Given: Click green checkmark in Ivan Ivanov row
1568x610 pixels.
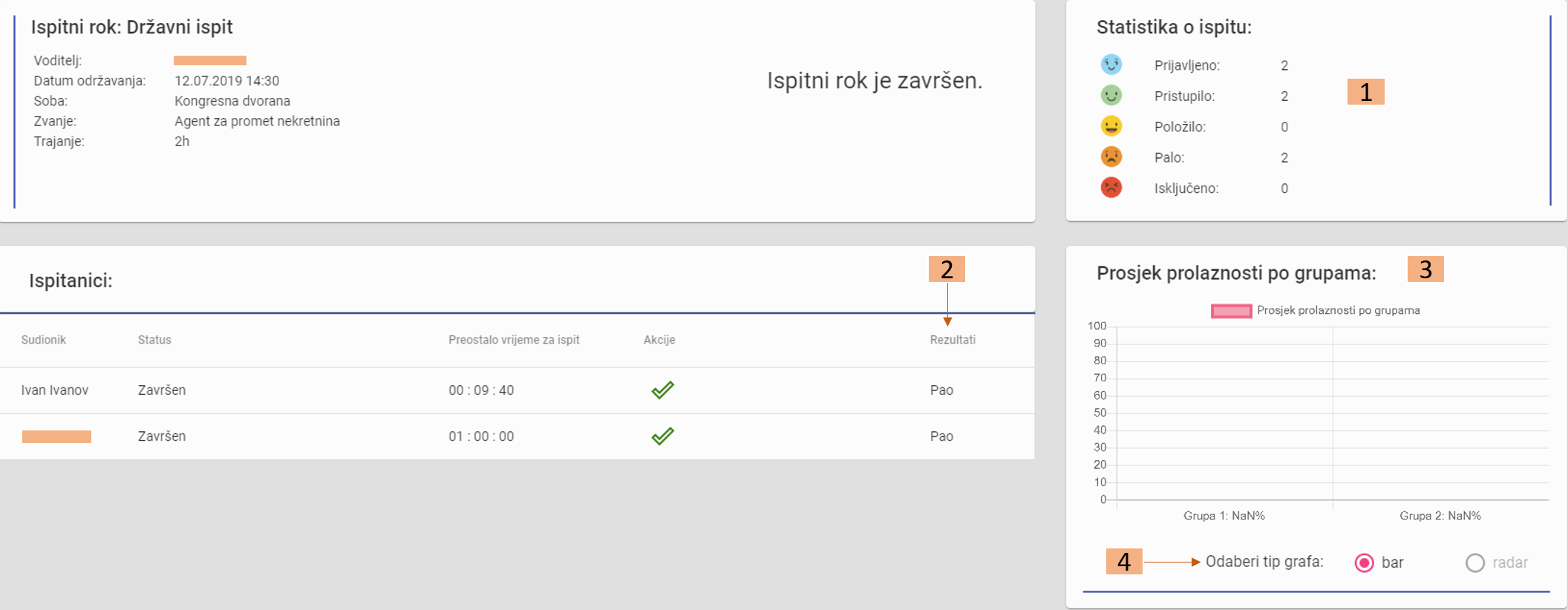Looking at the screenshot, I should 662,390.
